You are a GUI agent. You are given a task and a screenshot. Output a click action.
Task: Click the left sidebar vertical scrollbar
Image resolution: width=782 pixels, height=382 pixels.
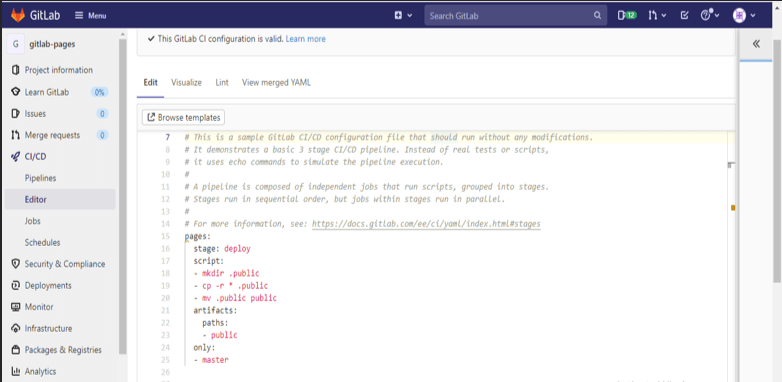[x=123, y=197]
